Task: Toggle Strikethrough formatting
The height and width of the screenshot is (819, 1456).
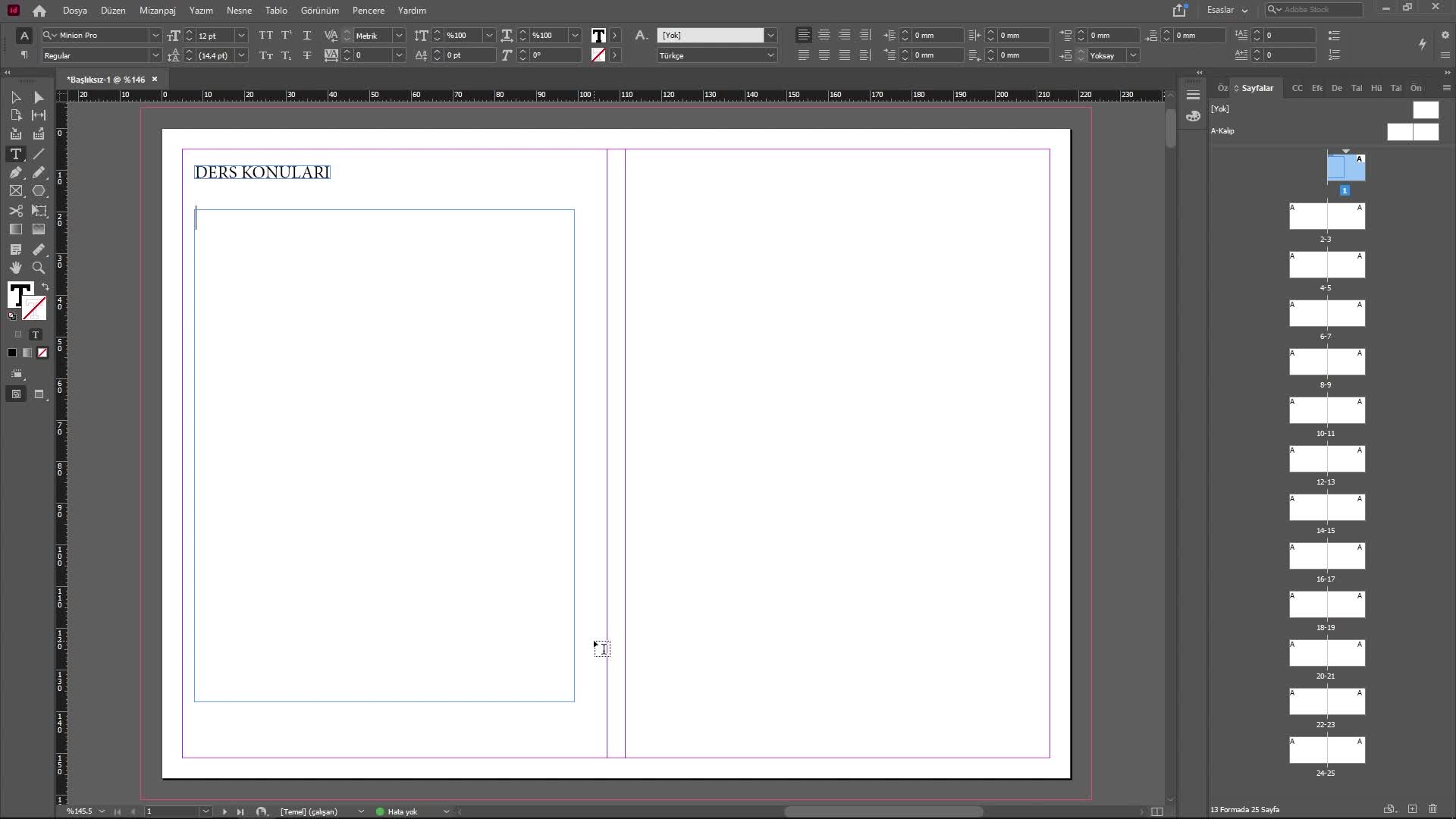Action: [307, 55]
